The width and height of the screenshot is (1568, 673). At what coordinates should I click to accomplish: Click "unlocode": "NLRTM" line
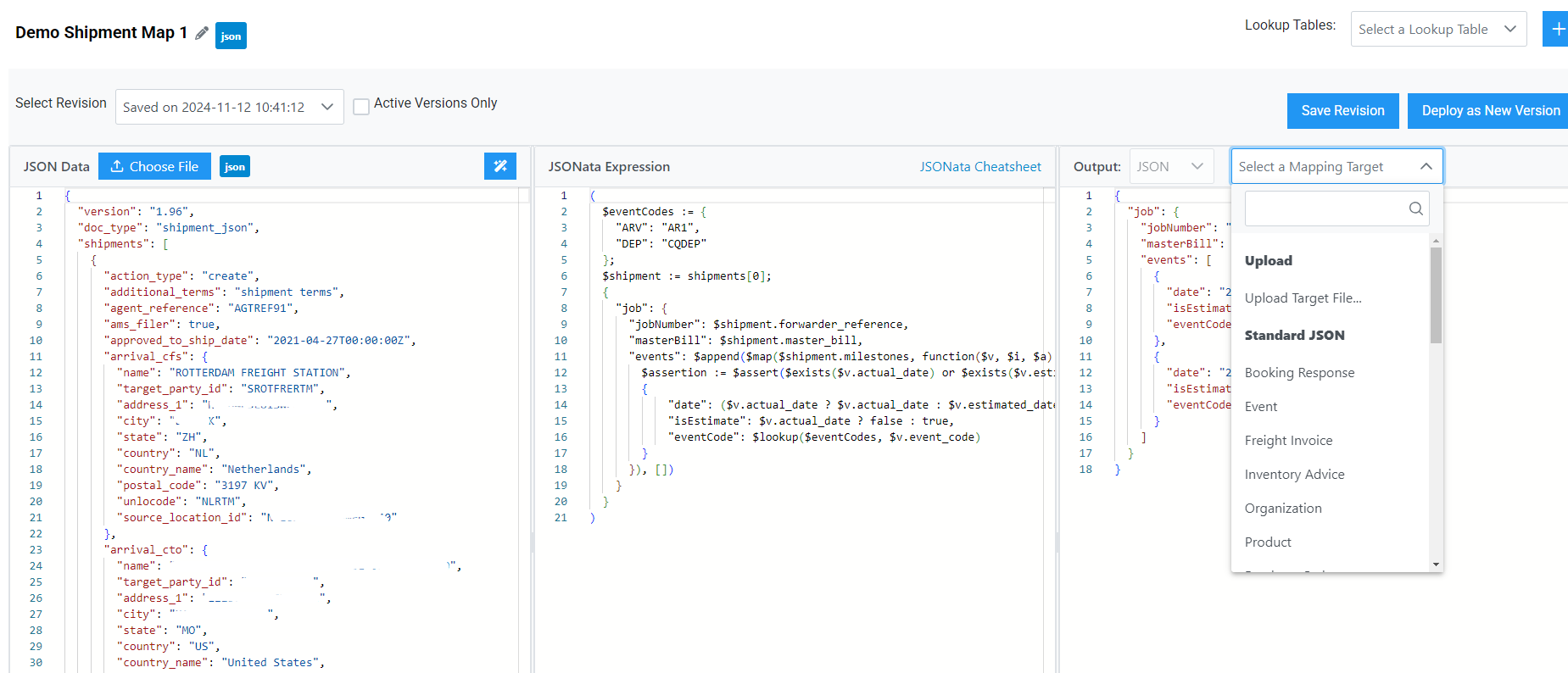181,502
